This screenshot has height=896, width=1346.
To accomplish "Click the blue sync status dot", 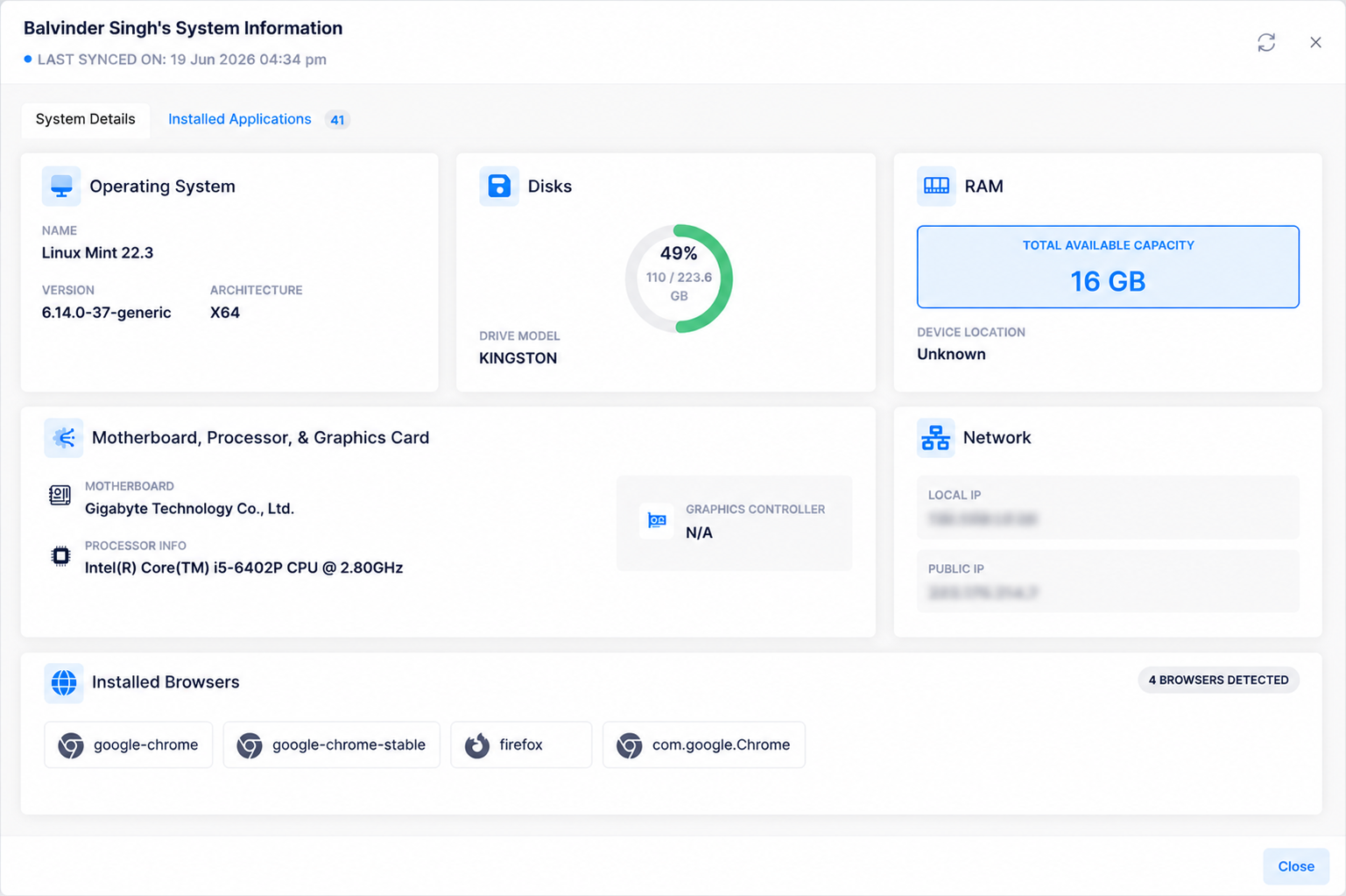I will pyautogui.click(x=28, y=60).
